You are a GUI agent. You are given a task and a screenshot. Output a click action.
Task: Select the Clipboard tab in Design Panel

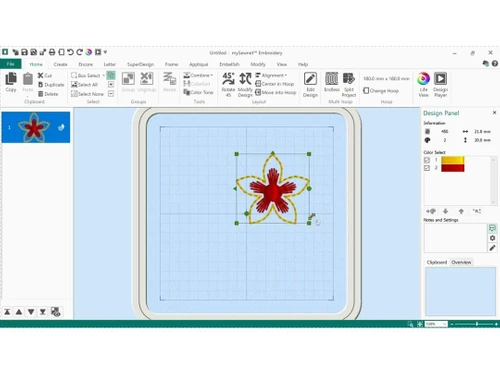click(x=437, y=262)
